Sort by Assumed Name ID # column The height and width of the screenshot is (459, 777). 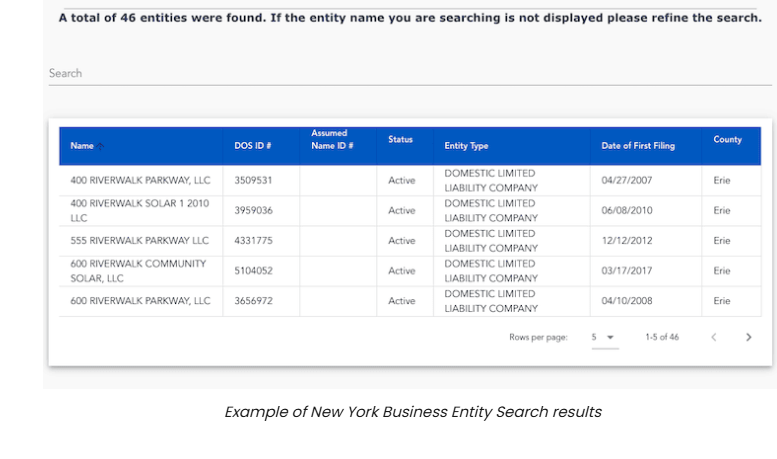pyautogui.click(x=329, y=139)
